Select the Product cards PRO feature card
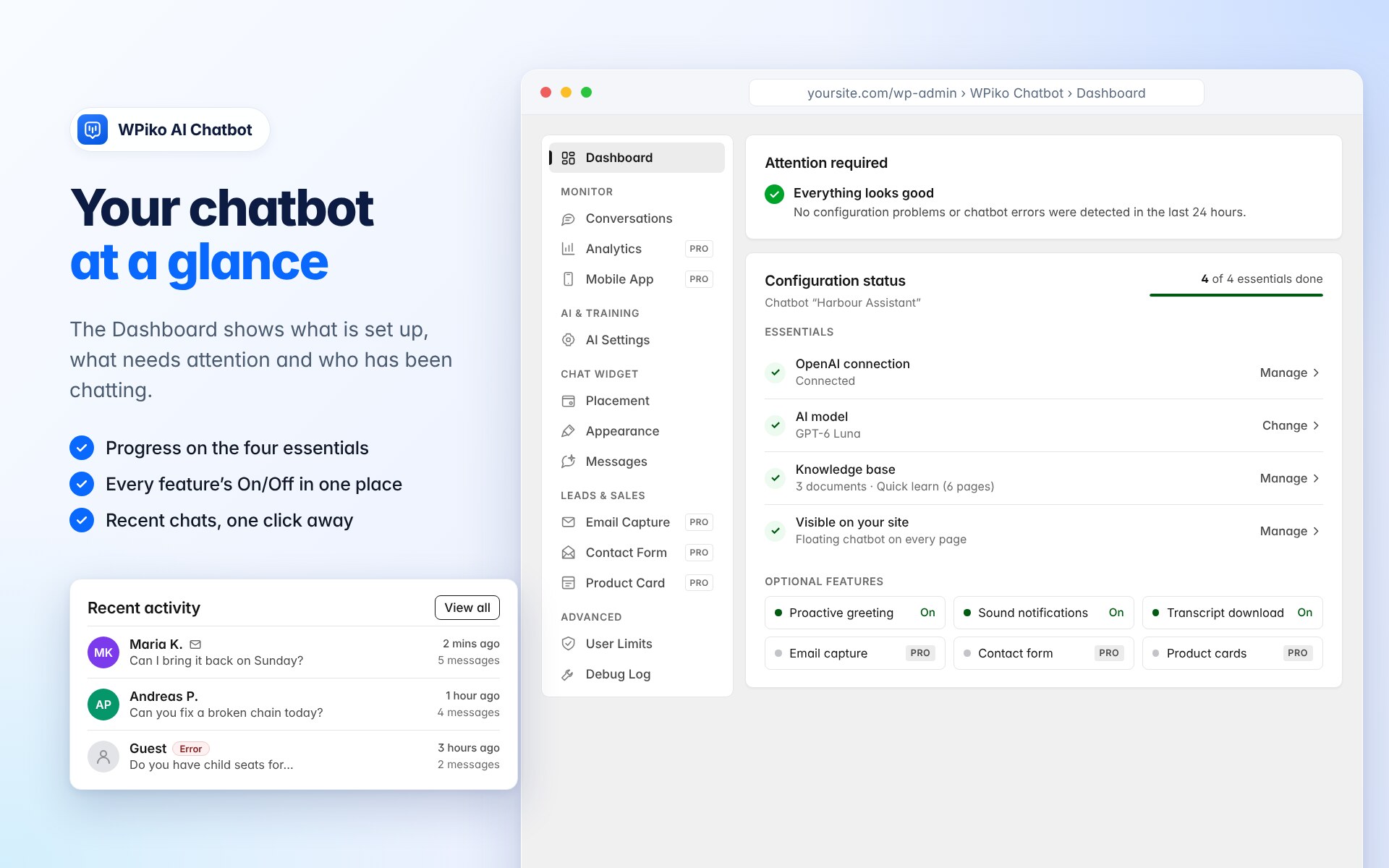 [1232, 653]
